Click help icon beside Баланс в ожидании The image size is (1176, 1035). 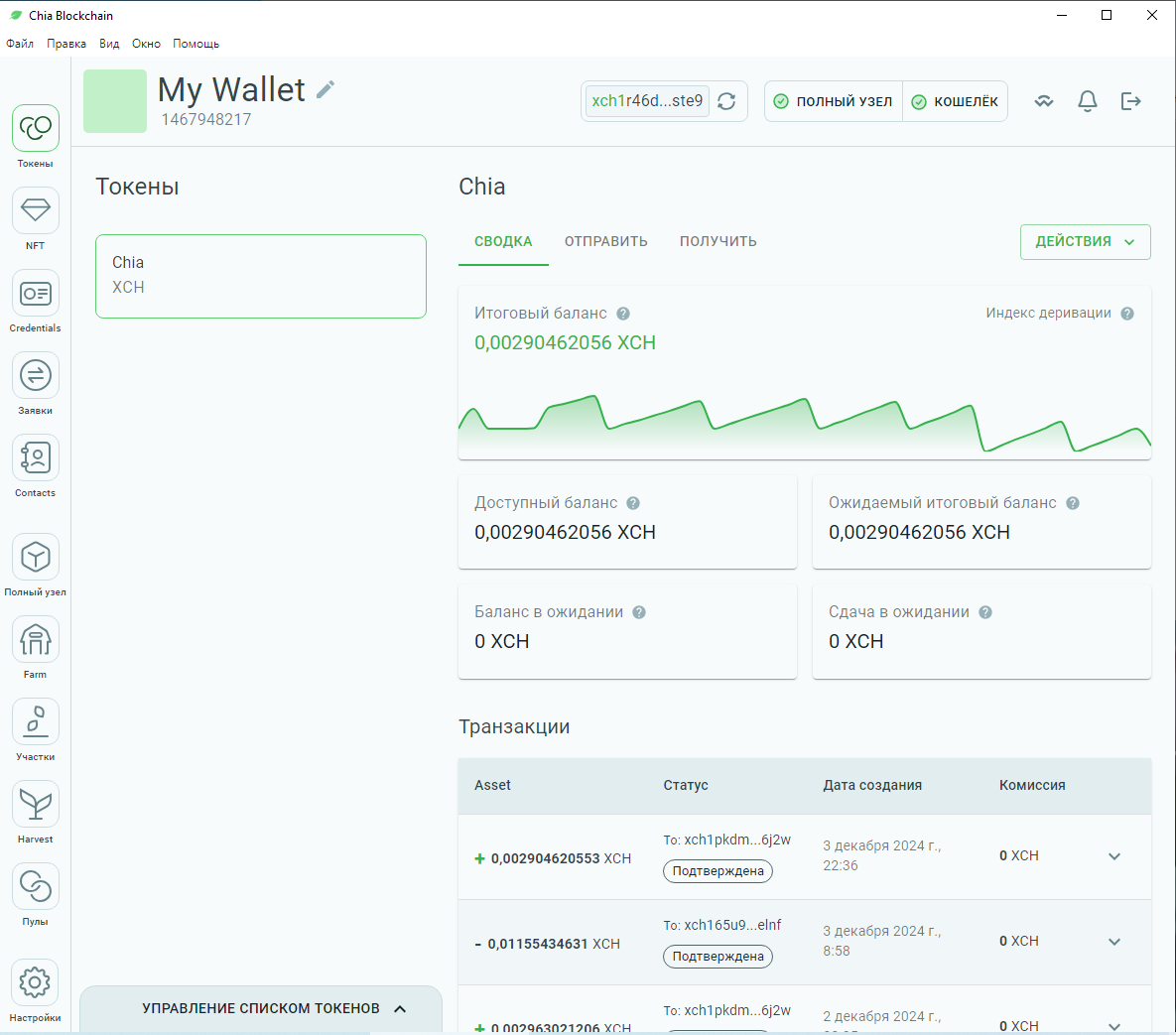(x=639, y=612)
